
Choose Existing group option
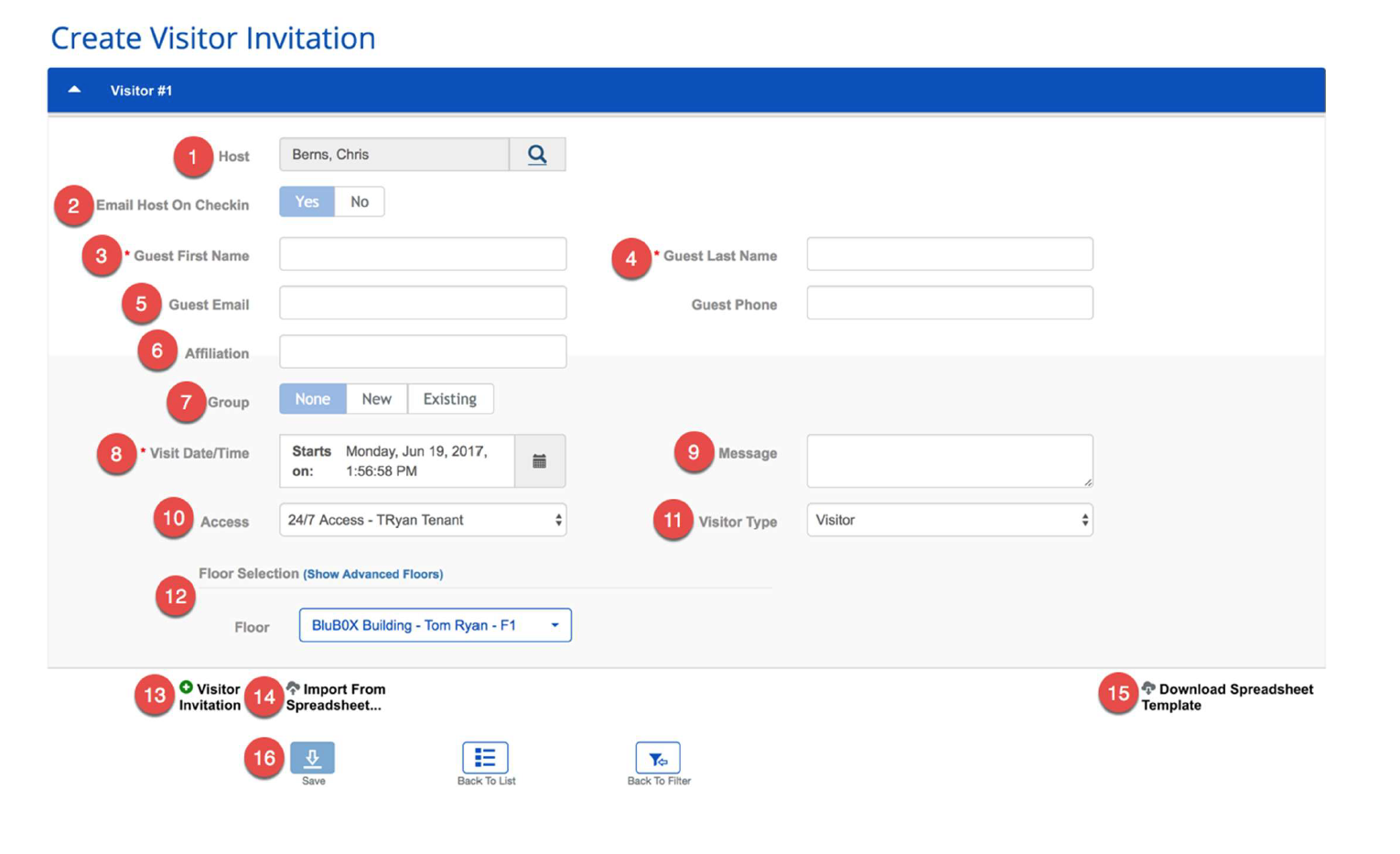(449, 399)
